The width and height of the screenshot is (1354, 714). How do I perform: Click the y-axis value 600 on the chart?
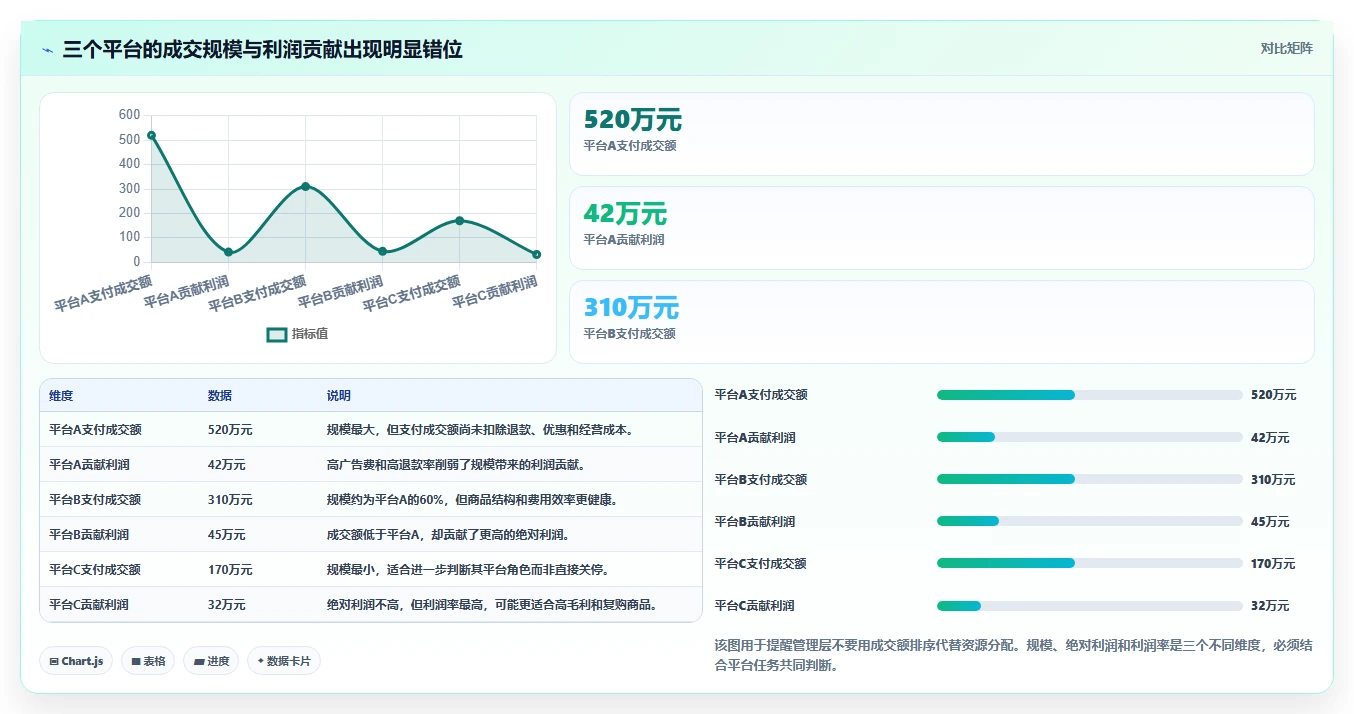click(x=129, y=115)
